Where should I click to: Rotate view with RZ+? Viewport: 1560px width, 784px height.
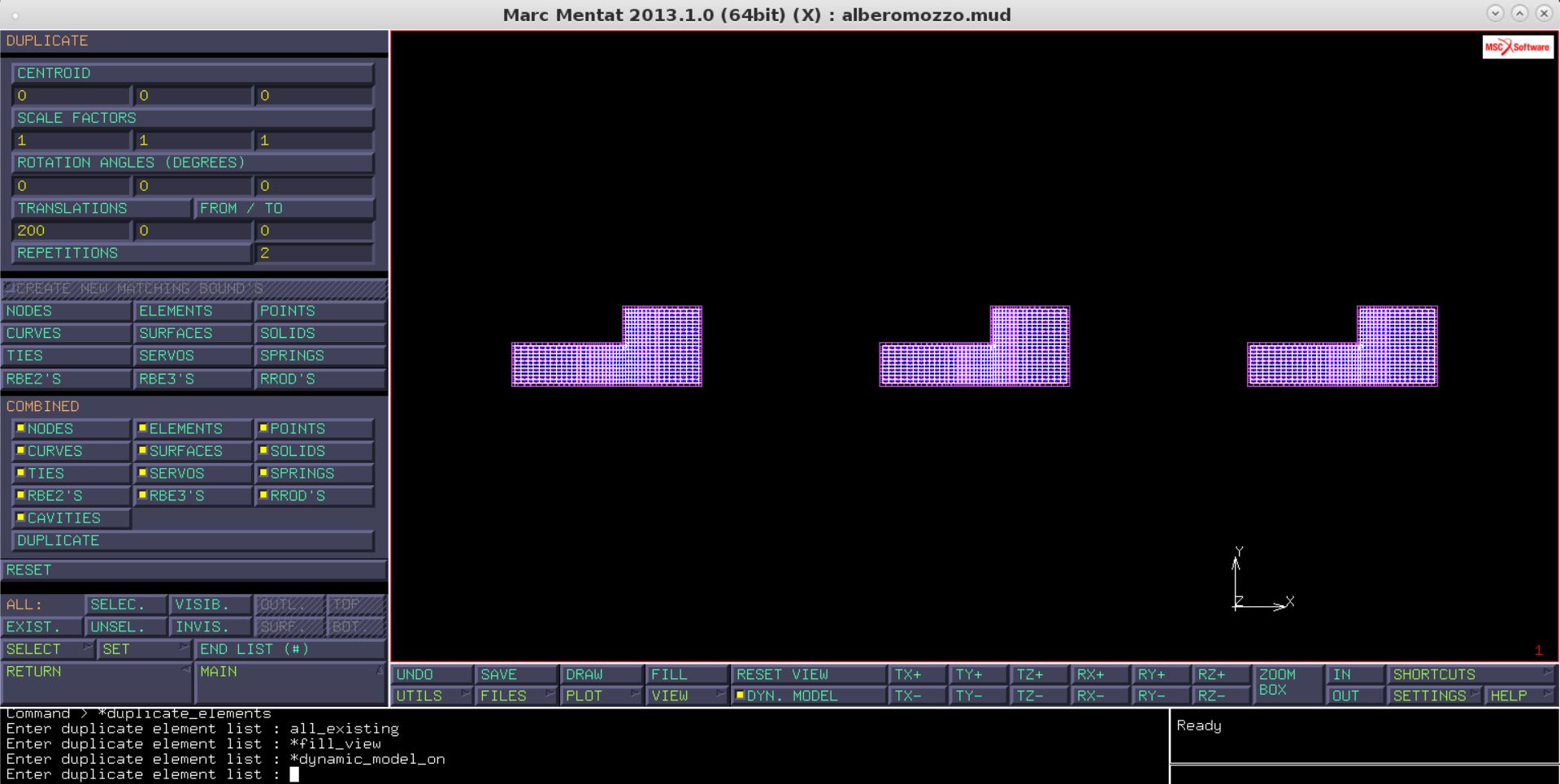(x=1222, y=674)
